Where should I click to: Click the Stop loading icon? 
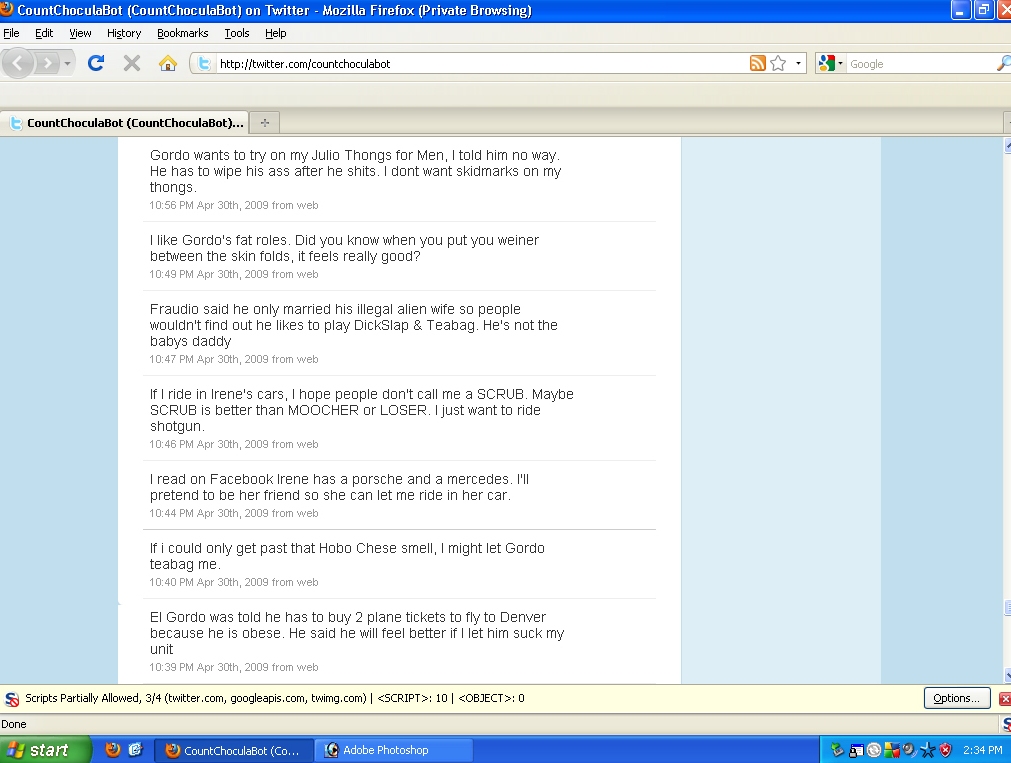[131, 63]
